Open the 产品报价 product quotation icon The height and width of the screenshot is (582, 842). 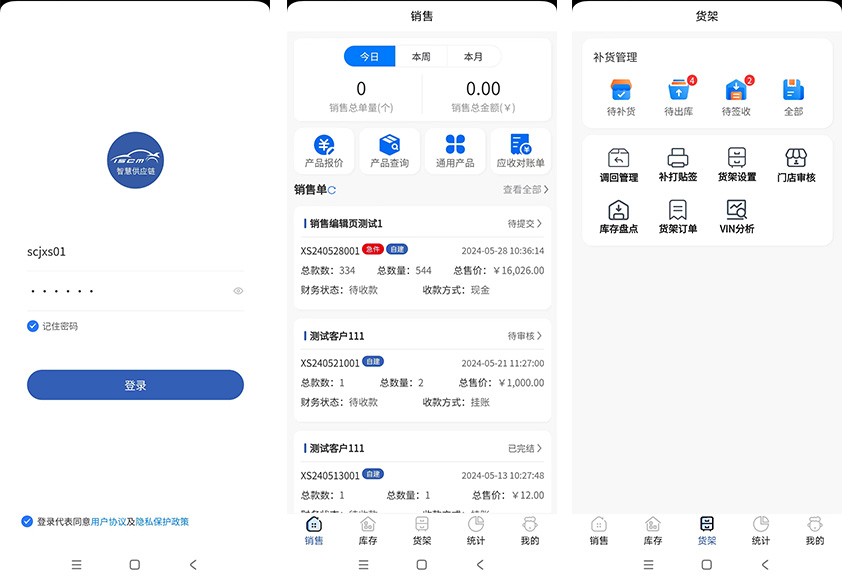tap(324, 150)
